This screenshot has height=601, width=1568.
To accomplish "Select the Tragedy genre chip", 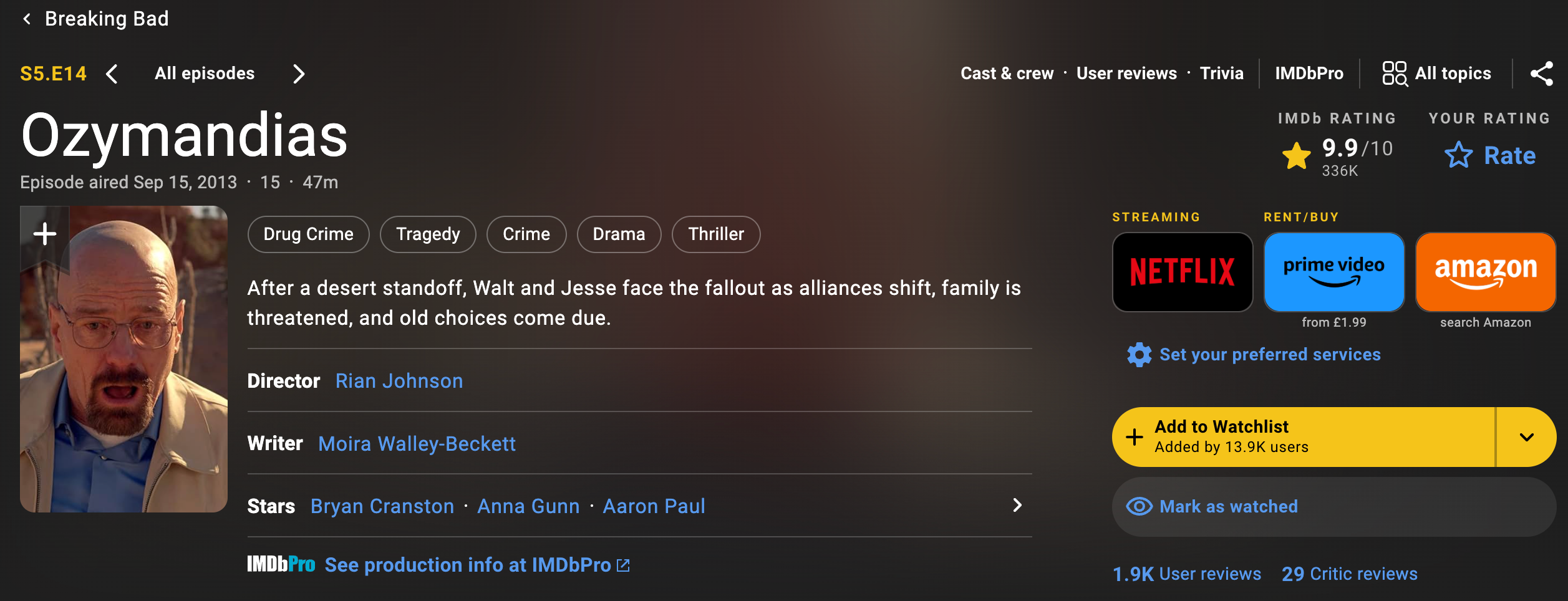I will pos(428,234).
